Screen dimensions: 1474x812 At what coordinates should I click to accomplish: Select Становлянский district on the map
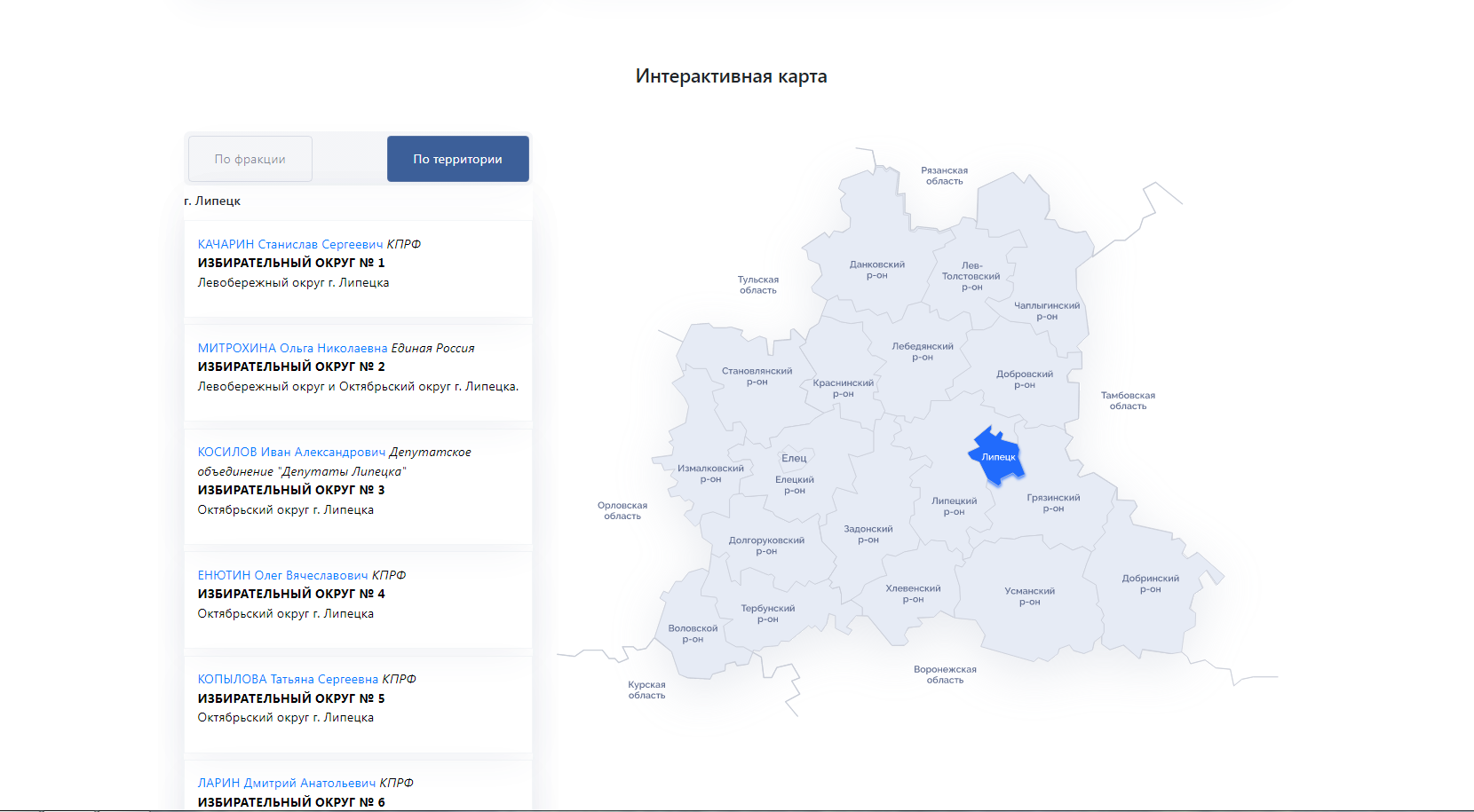tap(757, 376)
